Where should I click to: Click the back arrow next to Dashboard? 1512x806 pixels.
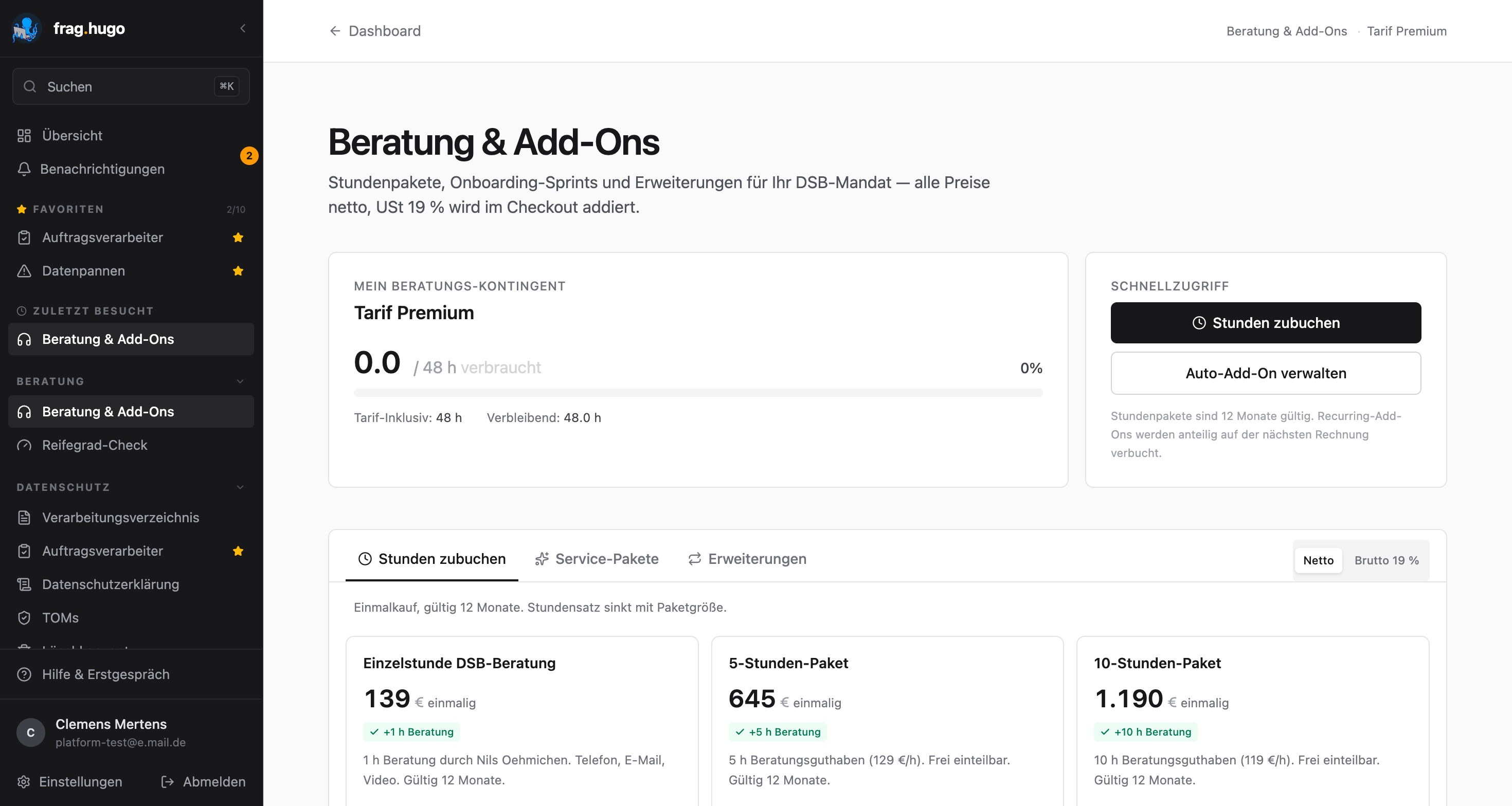tap(335, 31)
